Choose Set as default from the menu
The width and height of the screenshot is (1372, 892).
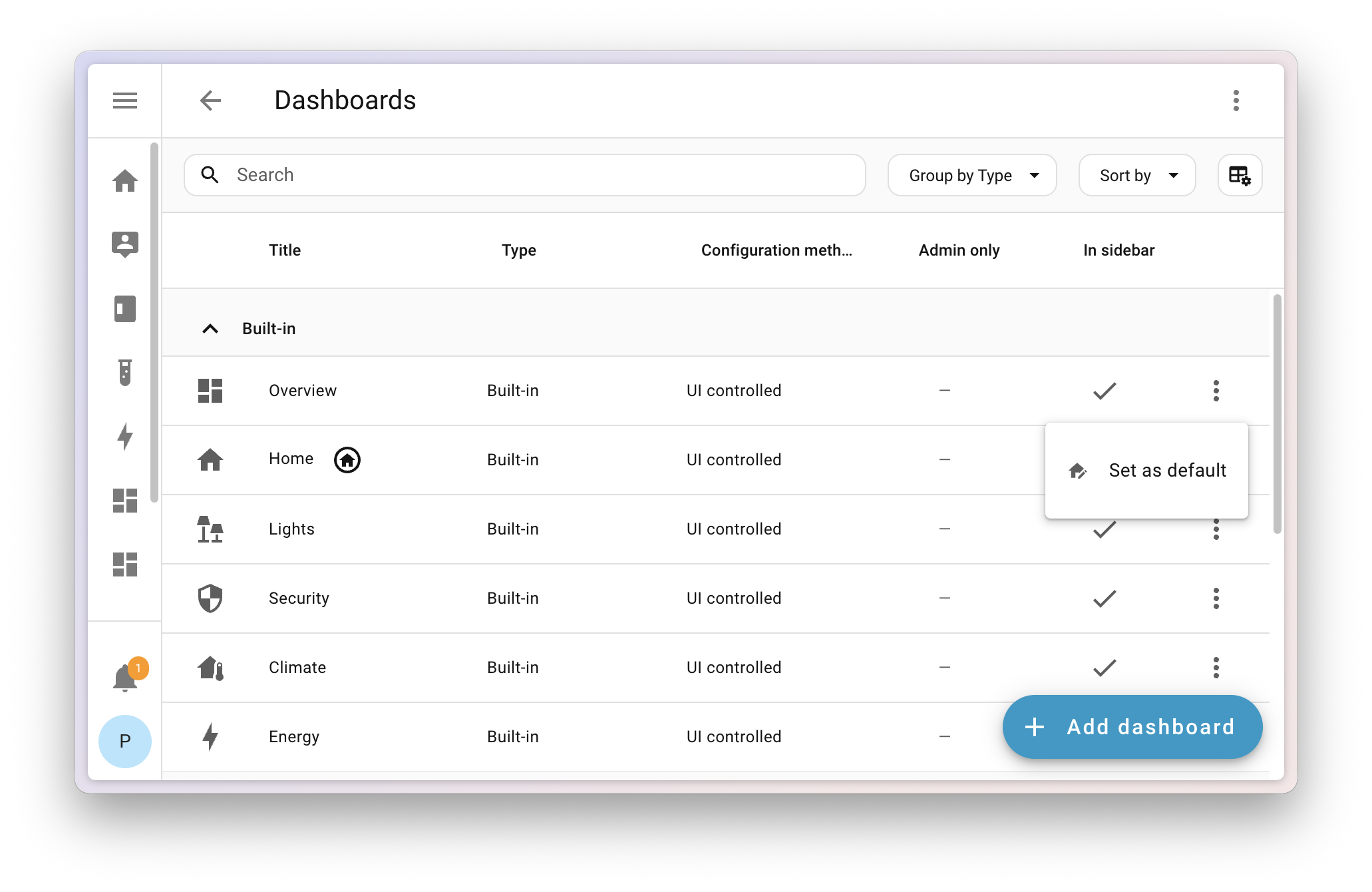point(1166,470)
